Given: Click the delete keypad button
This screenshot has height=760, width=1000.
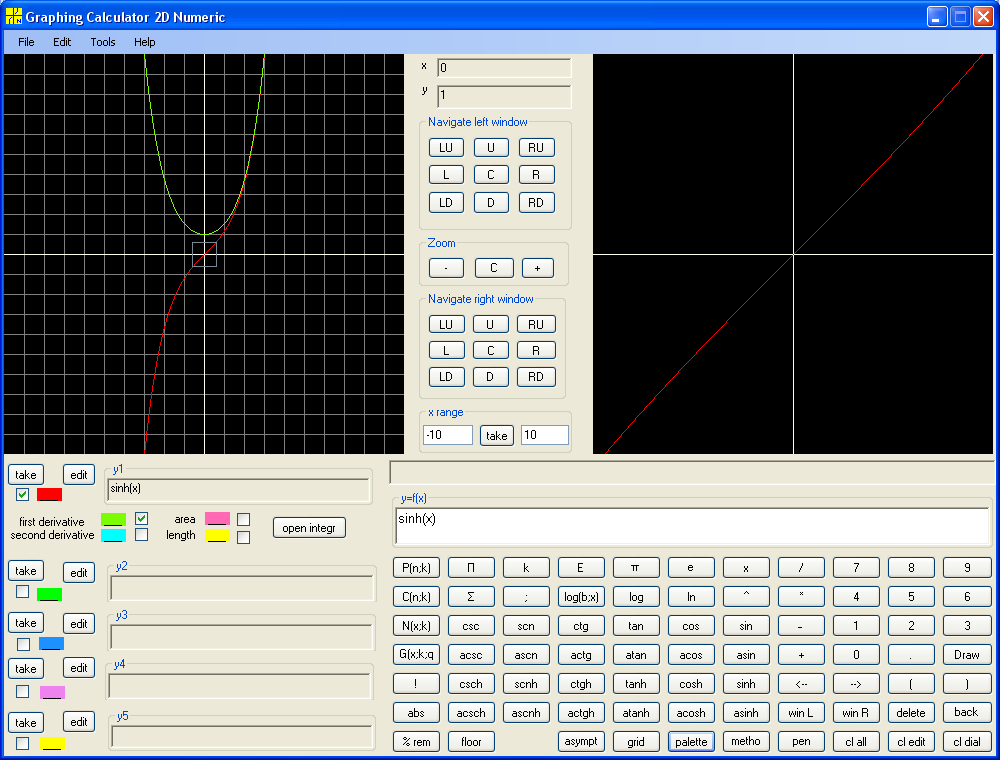Looking at the screenshot, I should coord(911,713).
